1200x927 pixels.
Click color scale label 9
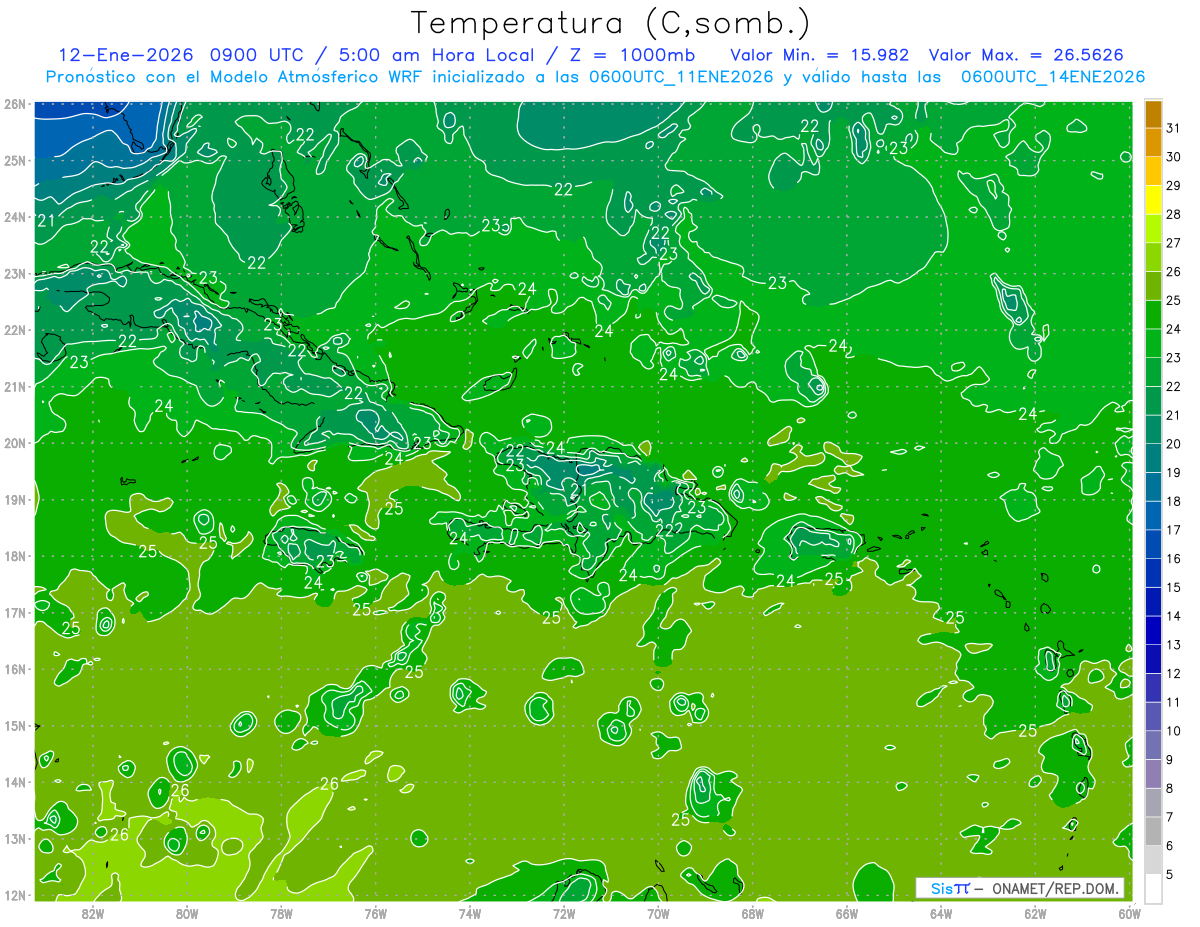coord(1171,760)
